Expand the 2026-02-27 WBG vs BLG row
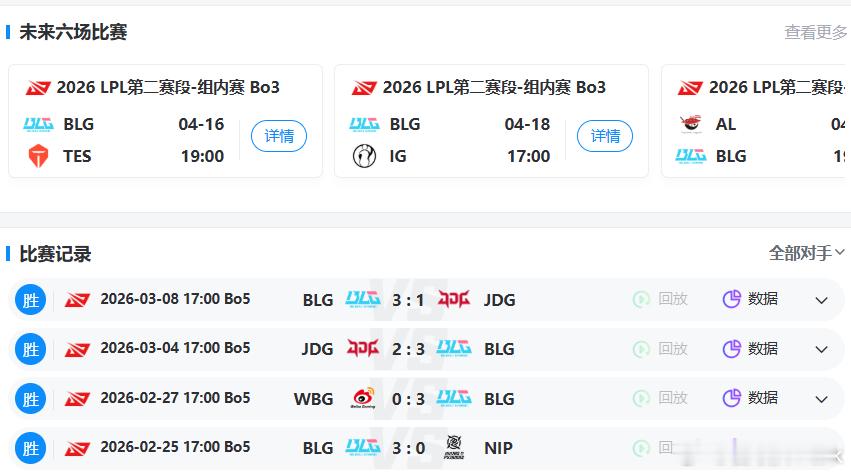Viewport: 851px width, 474px height. (822, 398)
